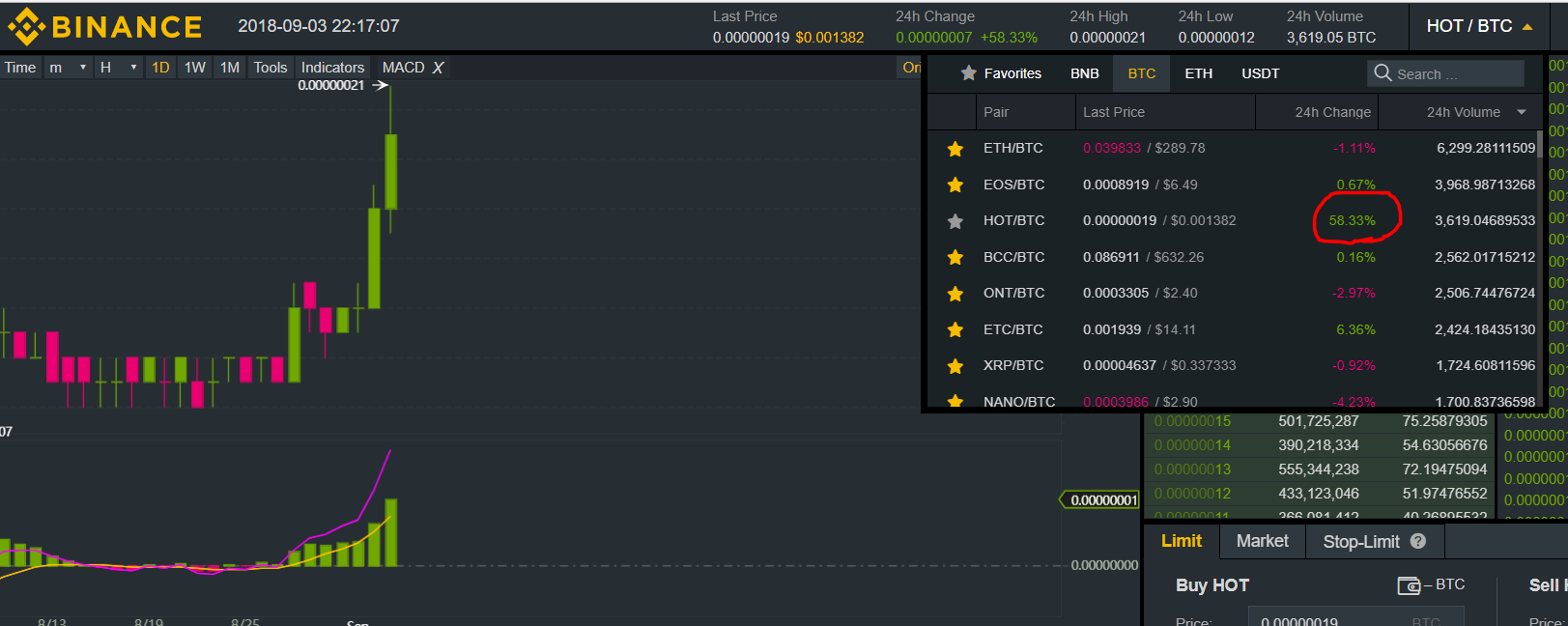1568x626 pixels.
Task: Toggle favorite star for ONT/BTC
Action: click(955, 294)
